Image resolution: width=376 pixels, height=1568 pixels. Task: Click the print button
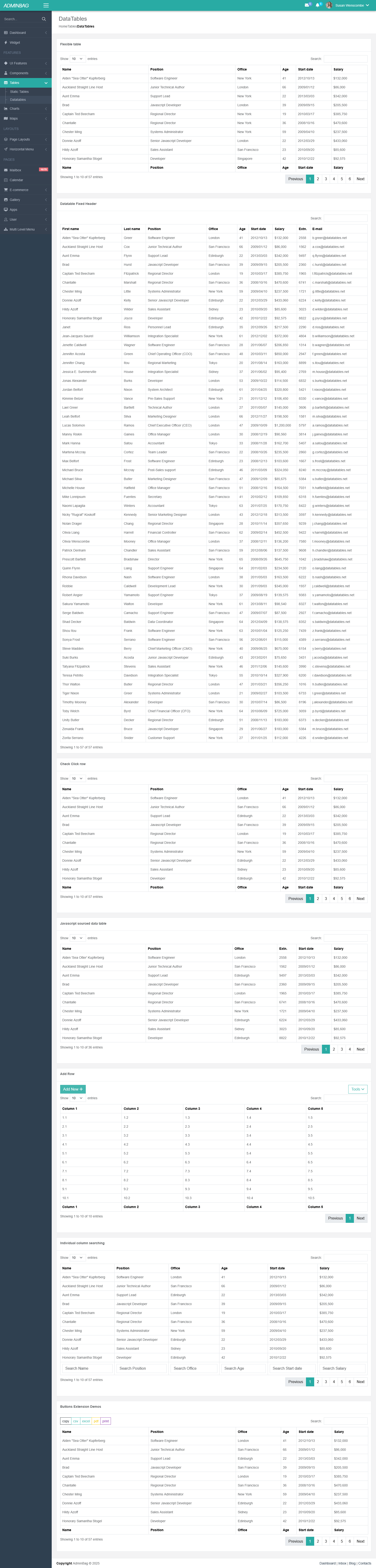(105, 1421)
